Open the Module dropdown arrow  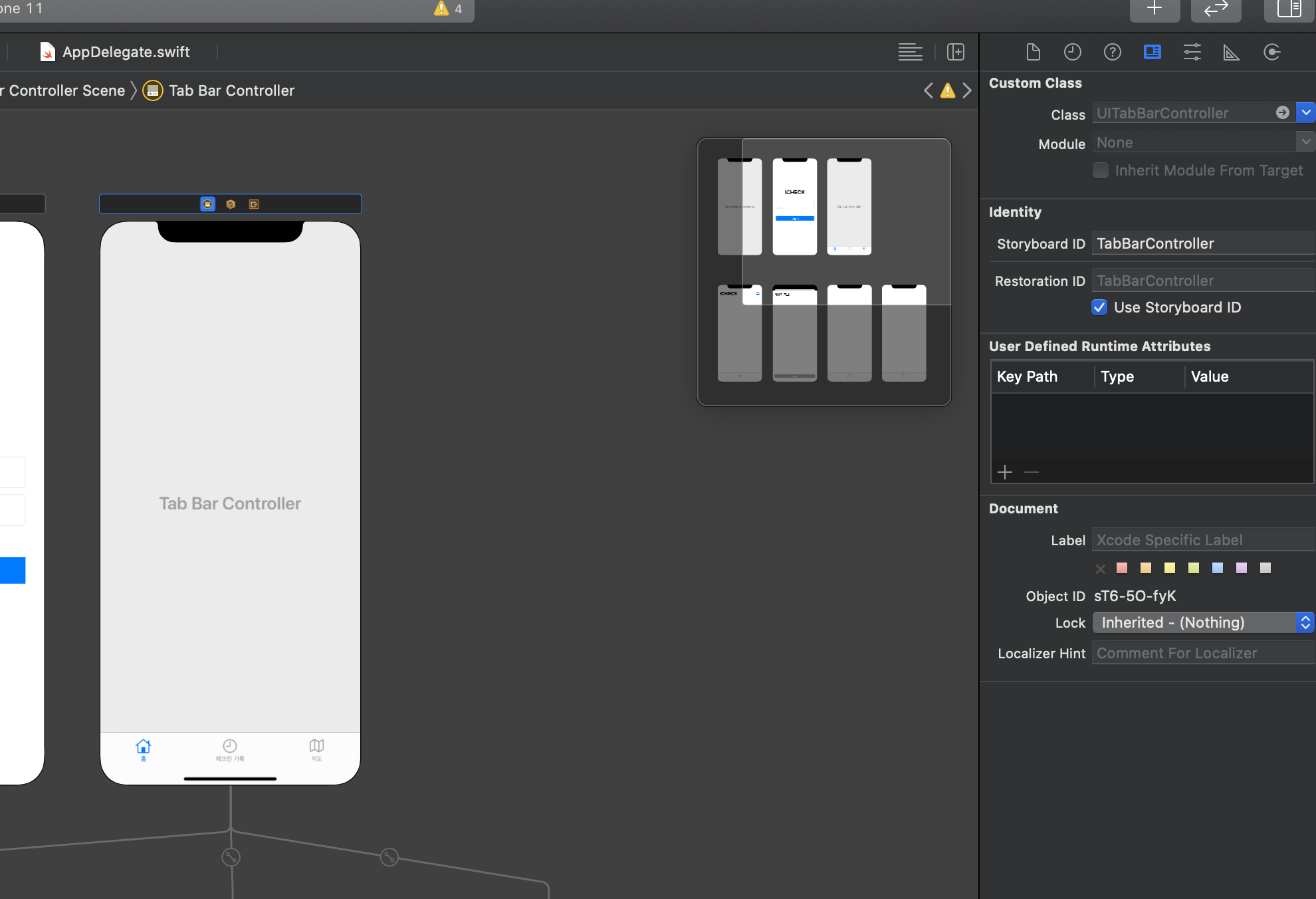pos(1305,142)
